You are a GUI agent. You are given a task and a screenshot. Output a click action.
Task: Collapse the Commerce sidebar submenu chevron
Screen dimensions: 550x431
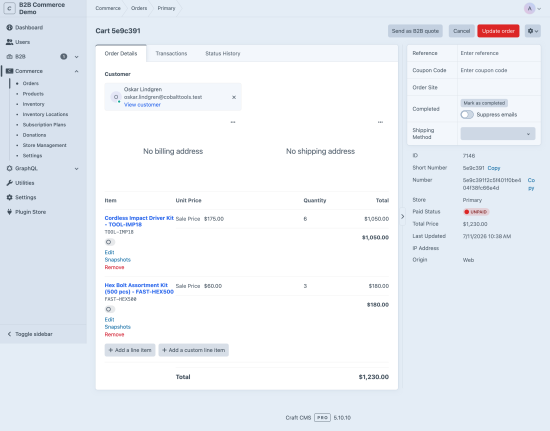pos(76,71)
